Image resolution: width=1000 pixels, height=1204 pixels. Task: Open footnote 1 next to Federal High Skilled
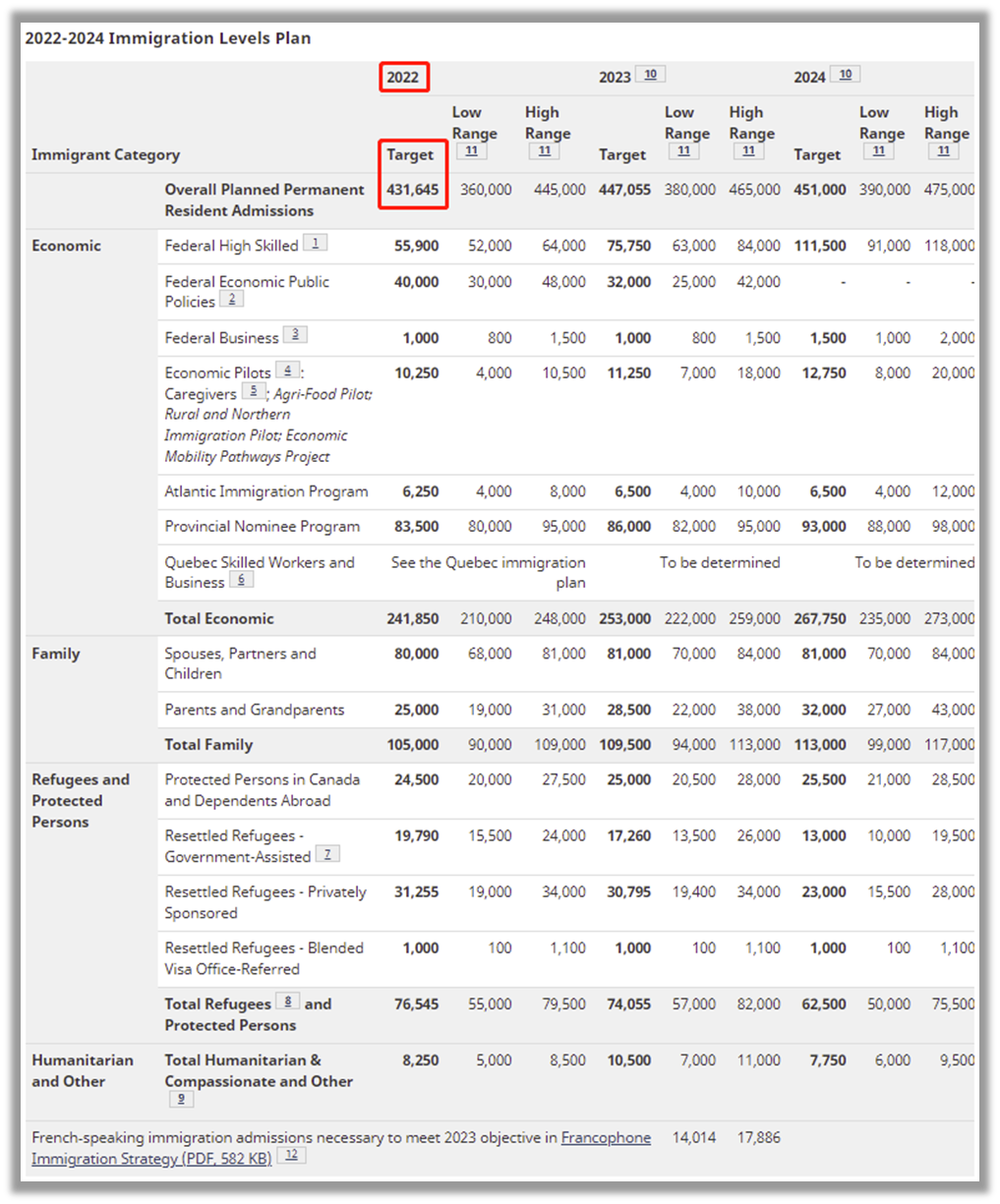(315, 243)
